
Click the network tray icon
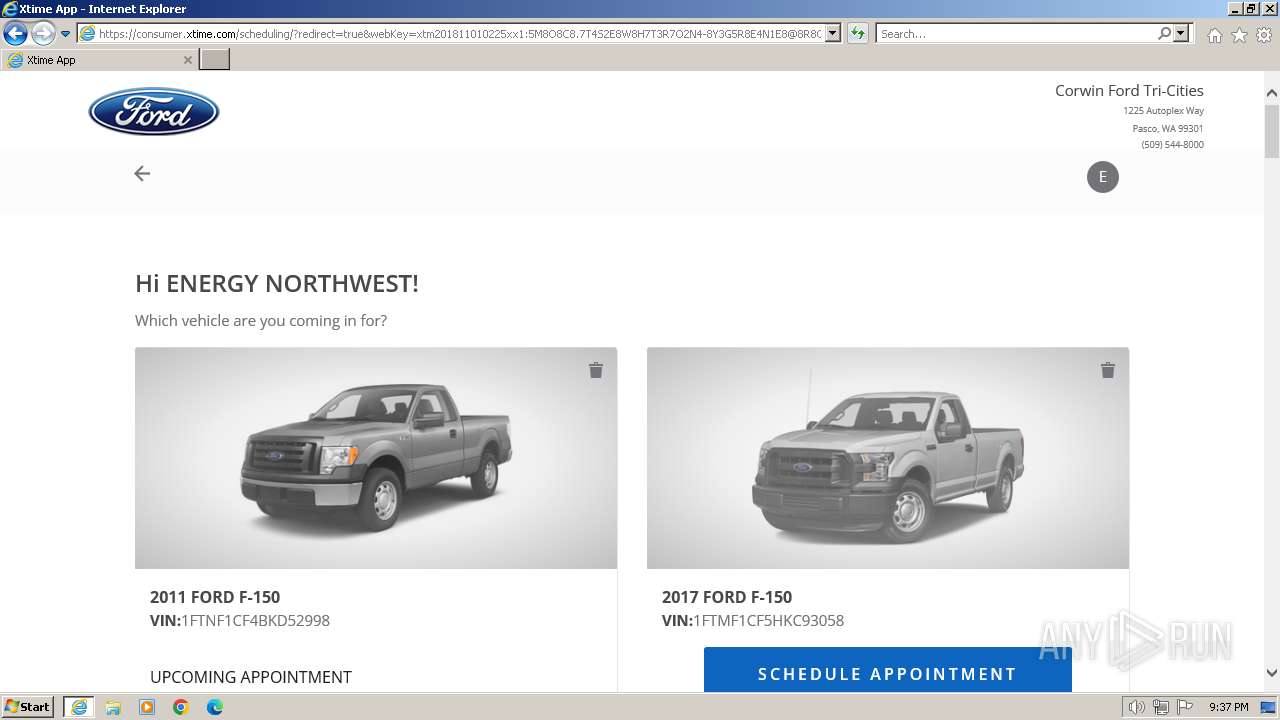[x=1161, y=707]
